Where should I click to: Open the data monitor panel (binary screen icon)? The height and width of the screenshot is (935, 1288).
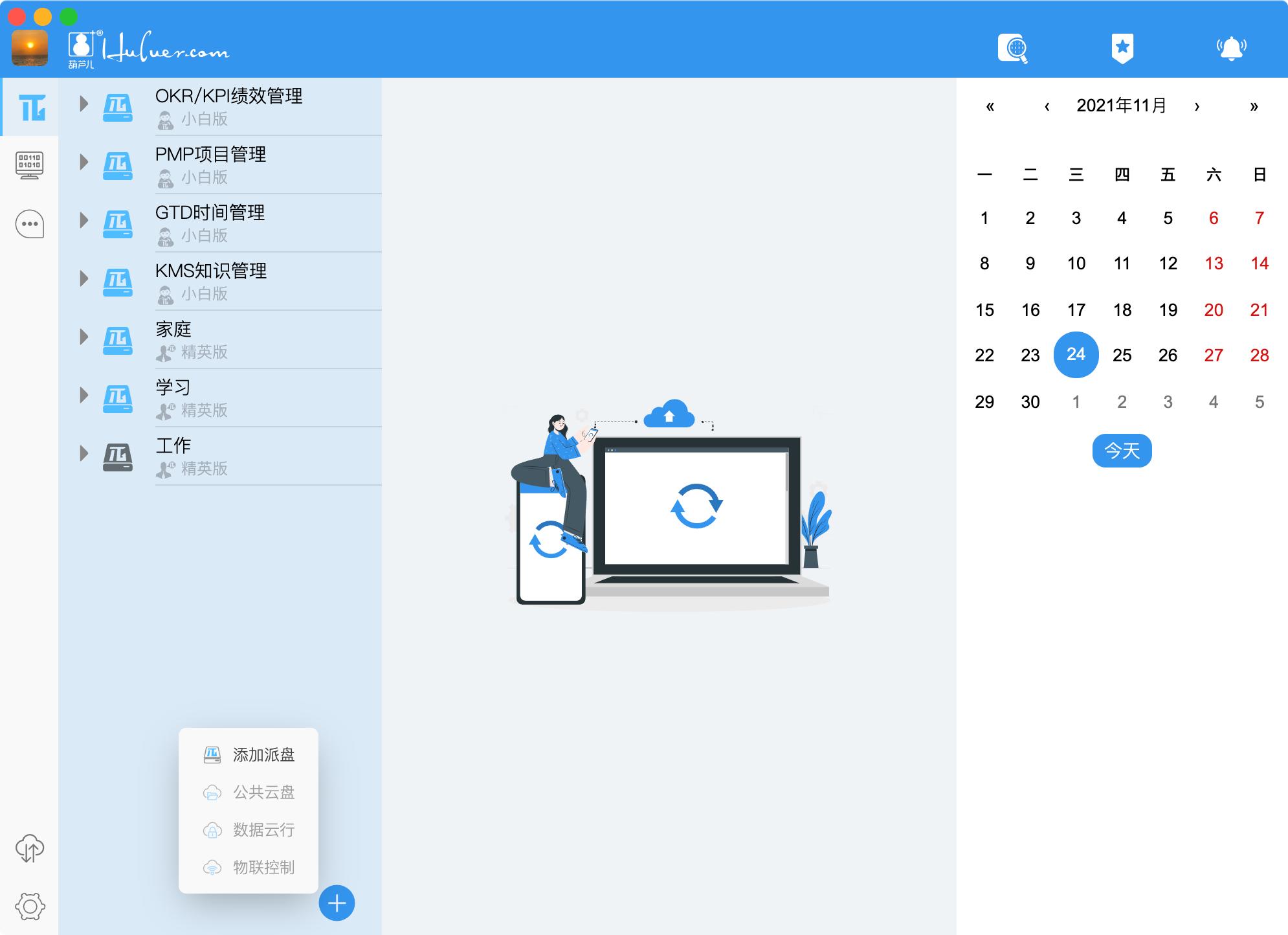[x=31, y=164]
